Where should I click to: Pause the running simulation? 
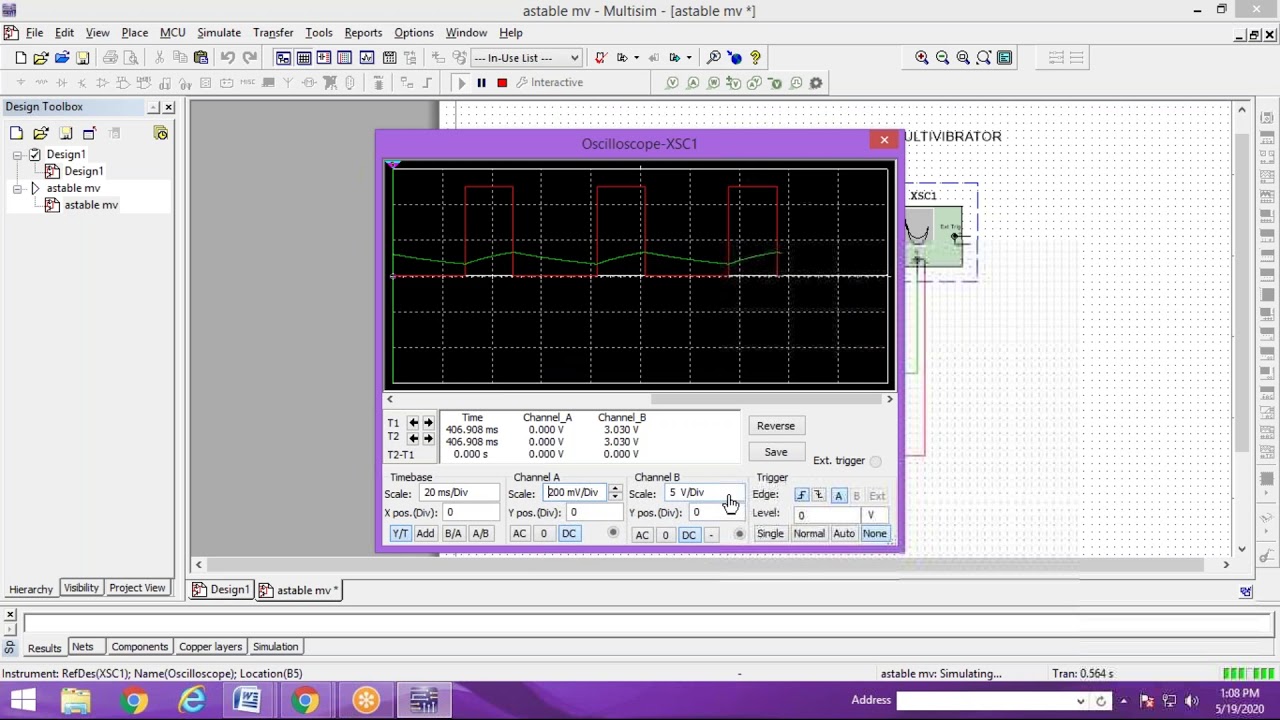pyautogui.click(x=481, y=83)
